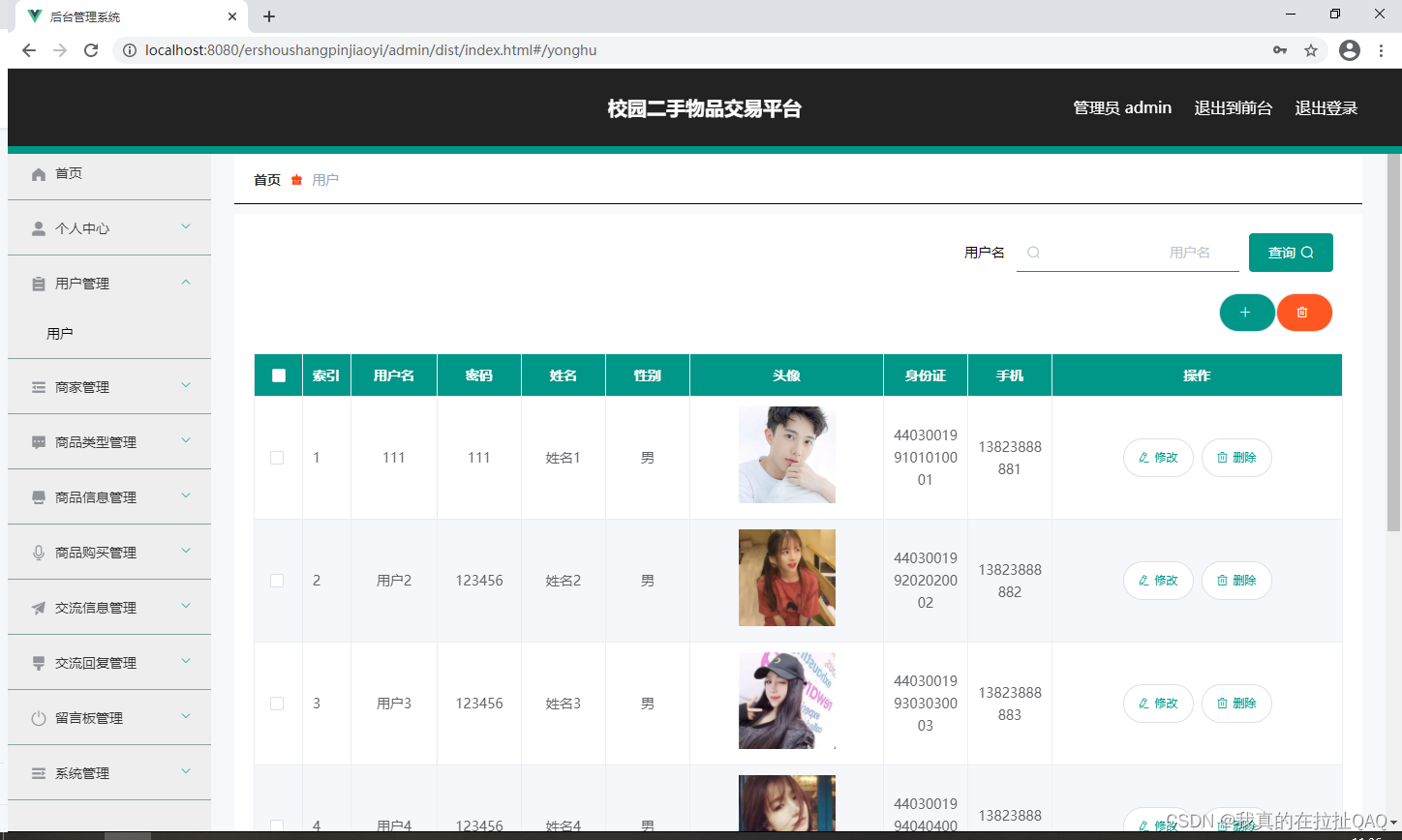View site information icon in address bar
1402x840 pixels.
[130, 50]
